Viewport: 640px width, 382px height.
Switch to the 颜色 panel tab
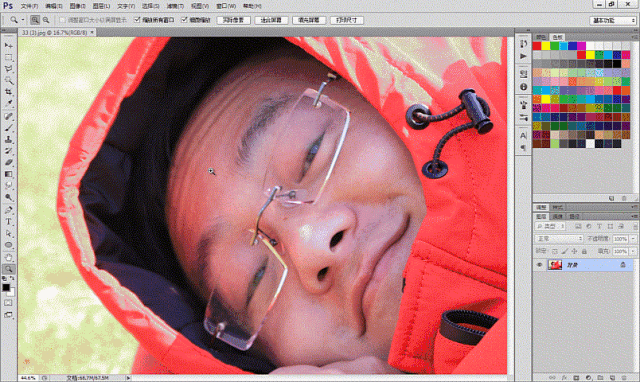click(x=541, y=37)
